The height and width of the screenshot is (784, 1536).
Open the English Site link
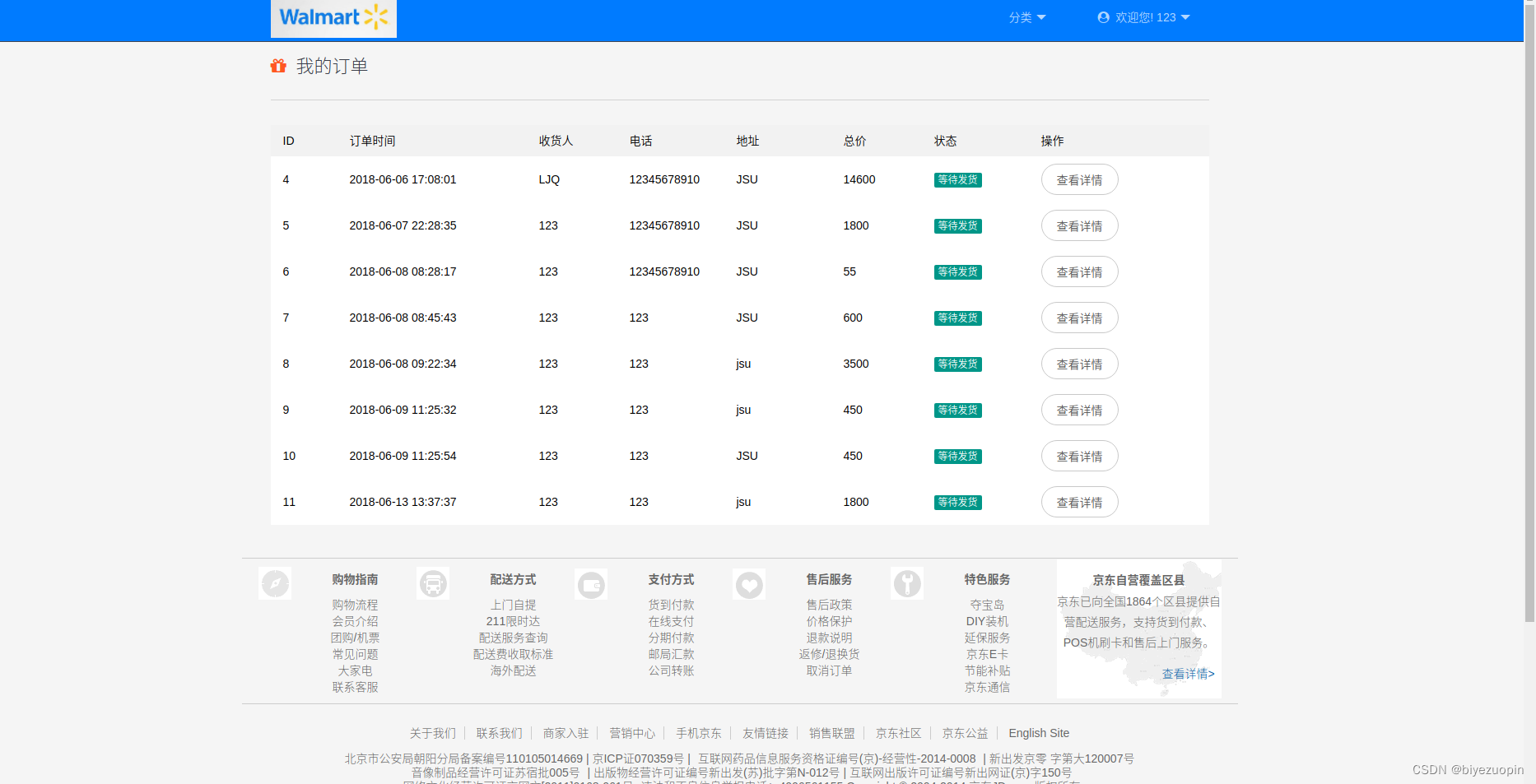pos(1039,733)
